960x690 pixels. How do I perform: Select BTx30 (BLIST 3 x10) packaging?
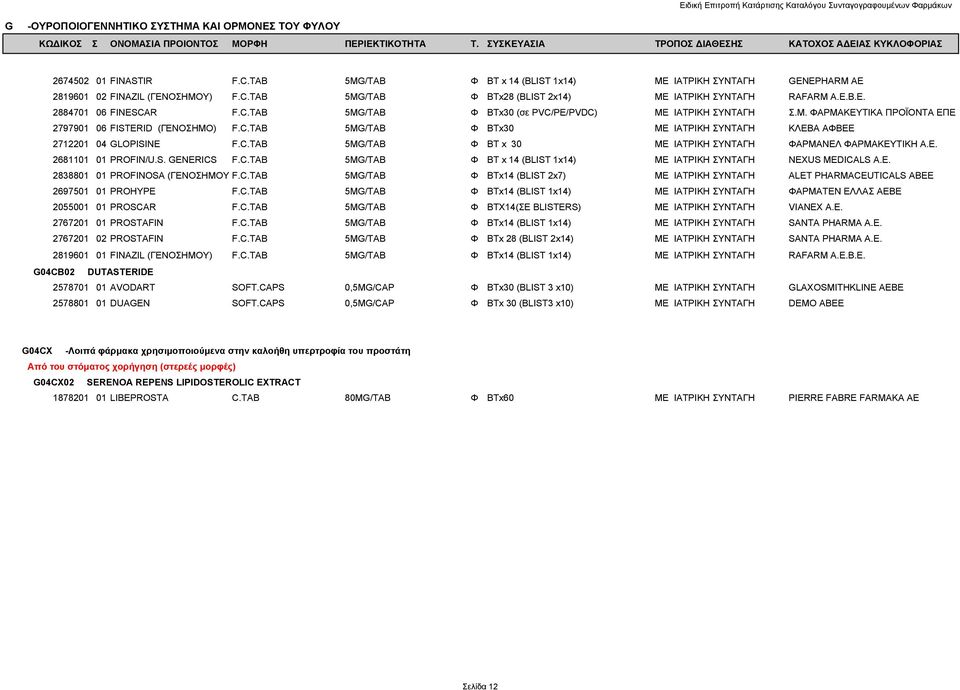[530, 288]
